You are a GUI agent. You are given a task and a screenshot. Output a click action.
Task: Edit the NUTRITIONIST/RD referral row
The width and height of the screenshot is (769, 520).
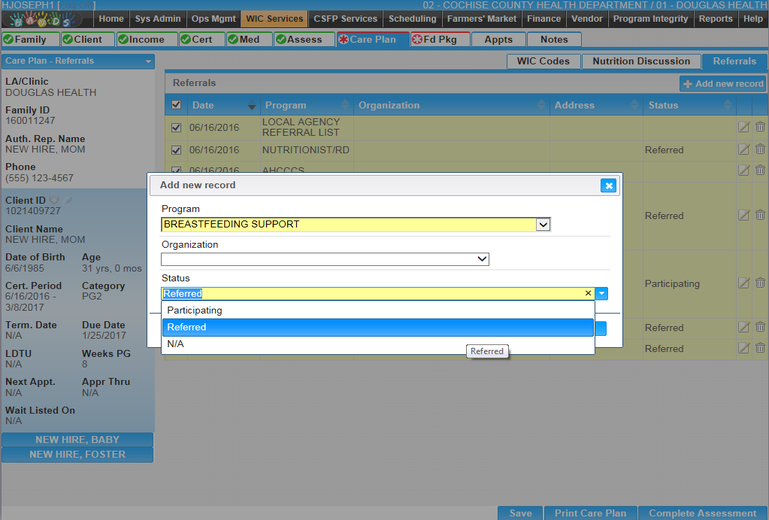point(743,150)
